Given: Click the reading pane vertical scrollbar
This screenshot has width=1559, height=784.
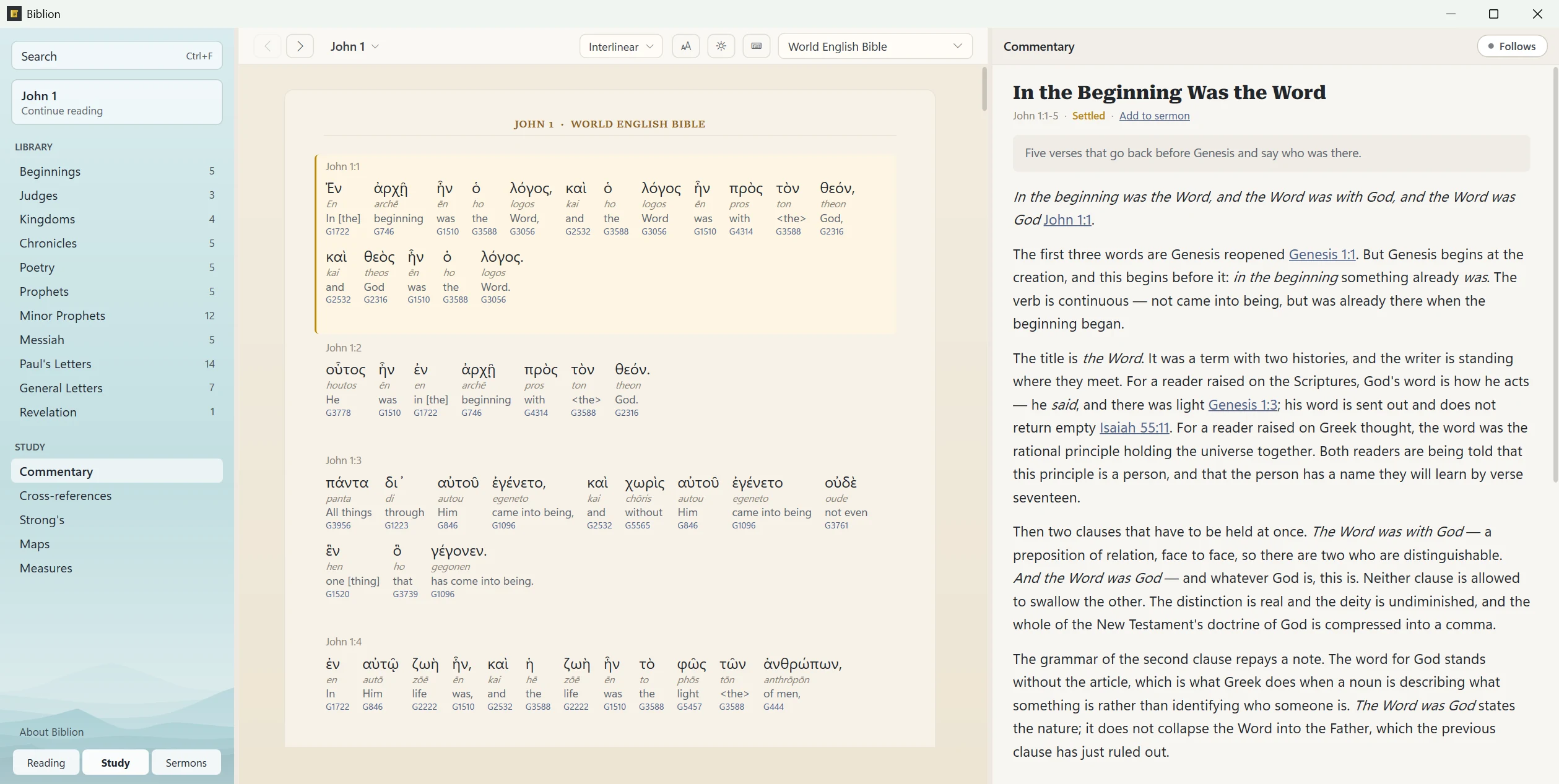Looking at the screenshot, I should pos(984,90).
